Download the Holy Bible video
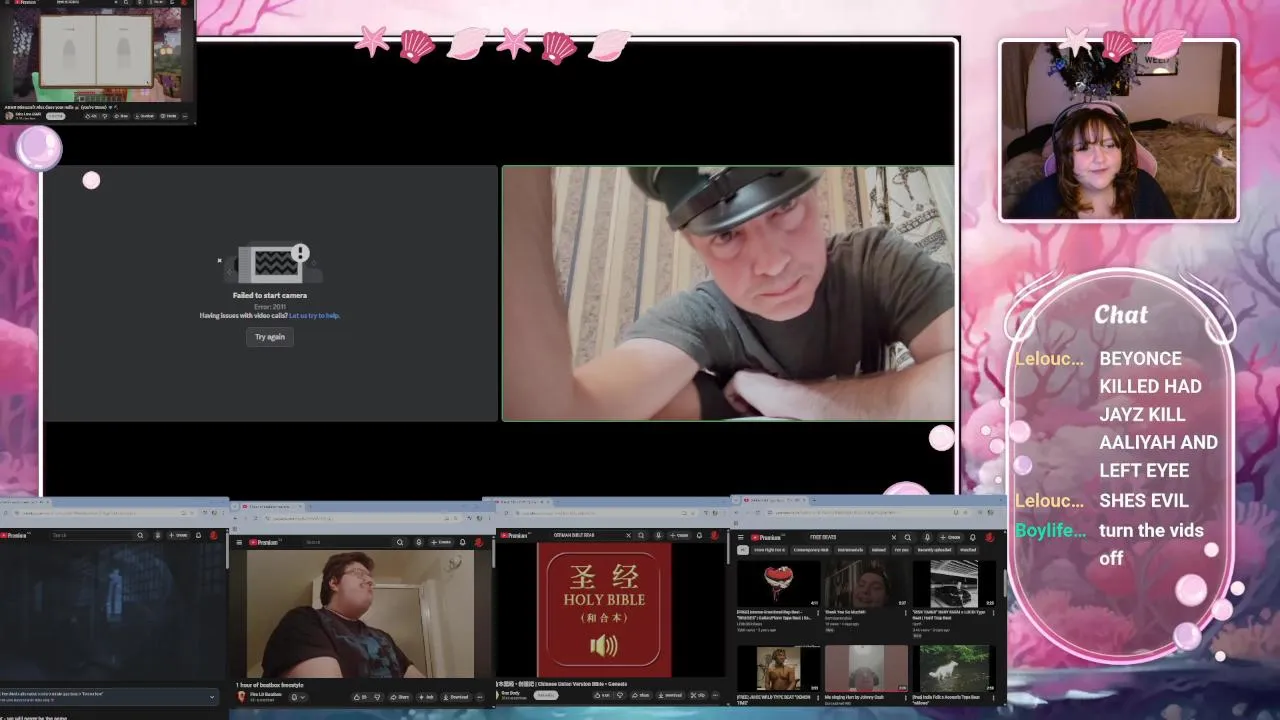Viewport: 1280px width, 720px height. (671, 695)
